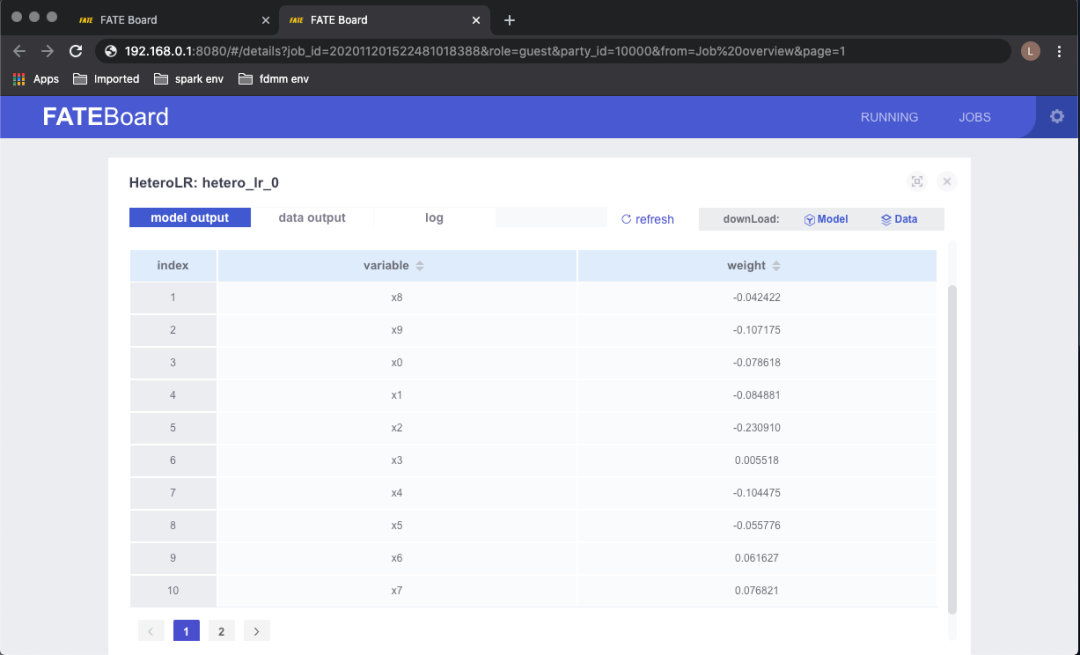This screenshot has height=655, width=1080.
Task: Click the FATEBoard logo
Action: (105, 116)
